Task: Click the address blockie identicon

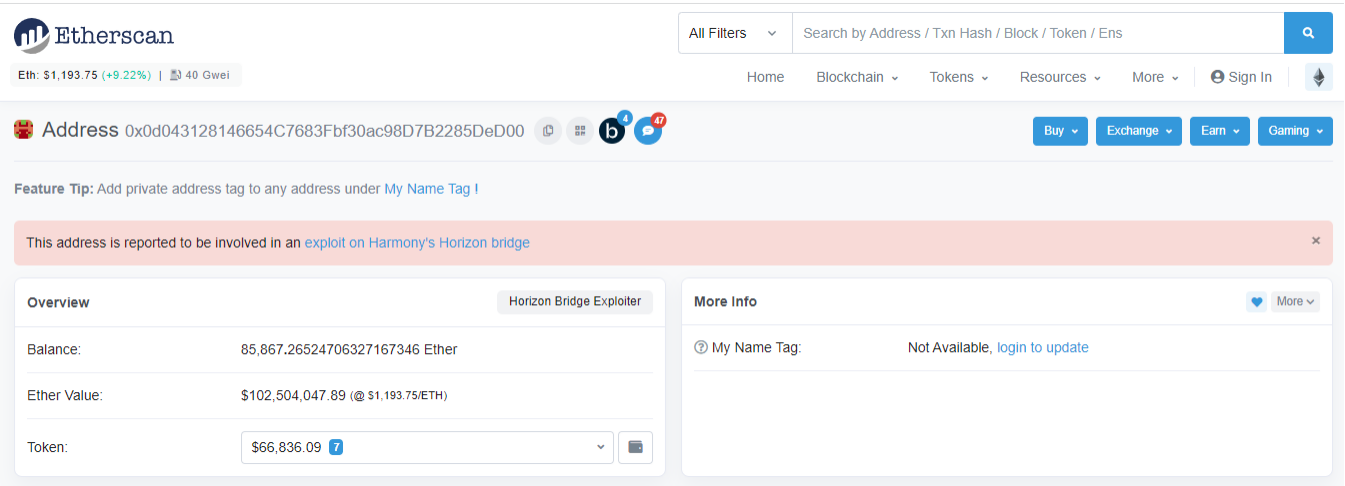Action: pos(23,130)
